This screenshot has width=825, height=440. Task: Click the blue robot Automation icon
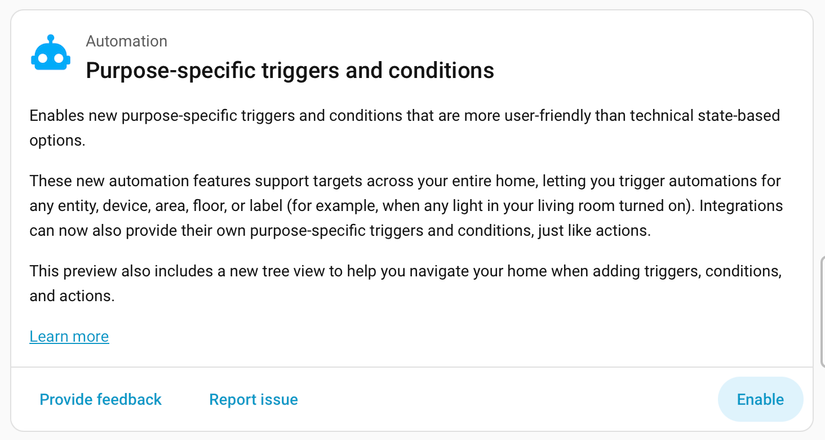point(50,55)
